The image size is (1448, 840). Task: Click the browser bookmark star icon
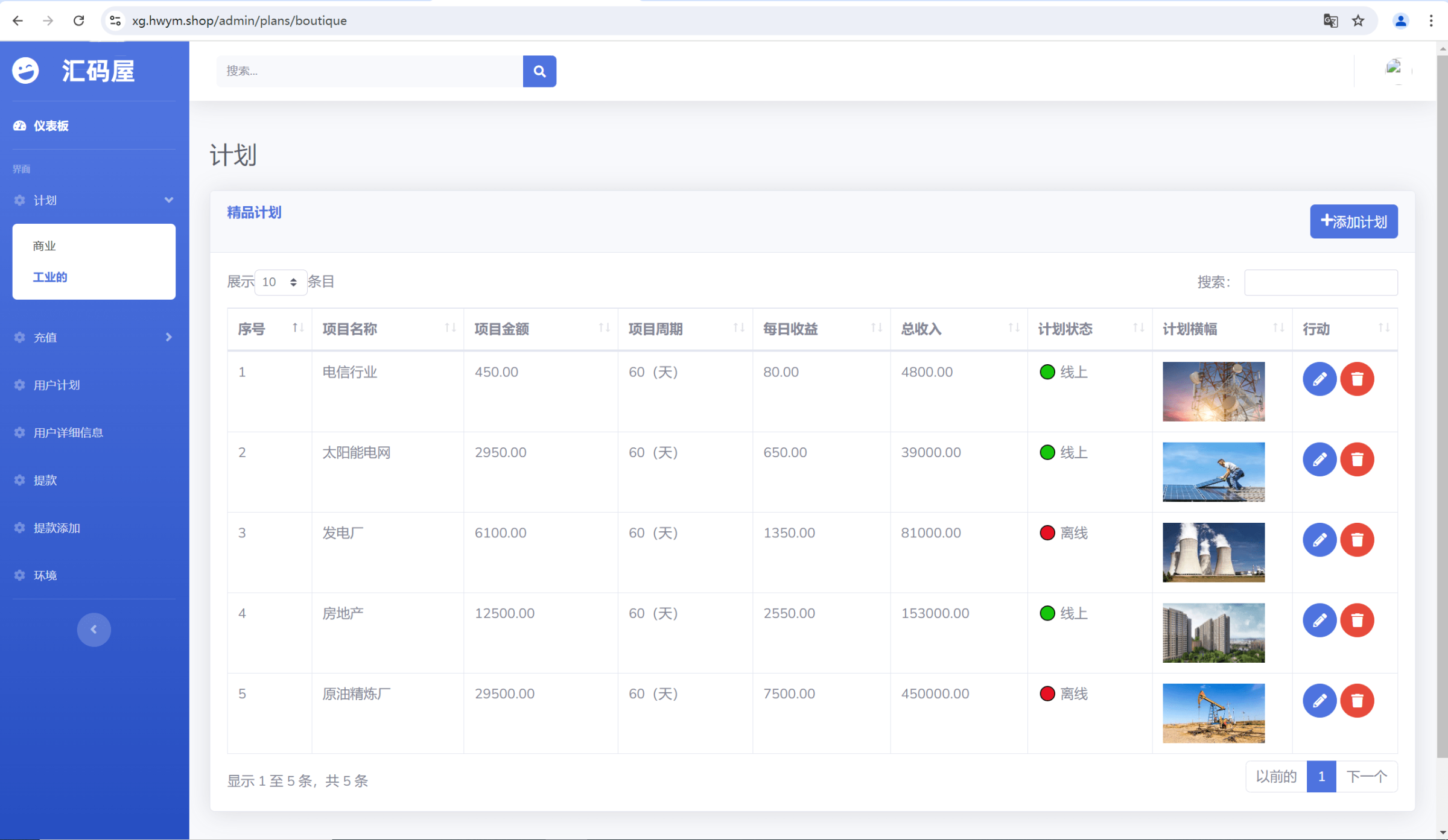click(x=1358, y=21)
